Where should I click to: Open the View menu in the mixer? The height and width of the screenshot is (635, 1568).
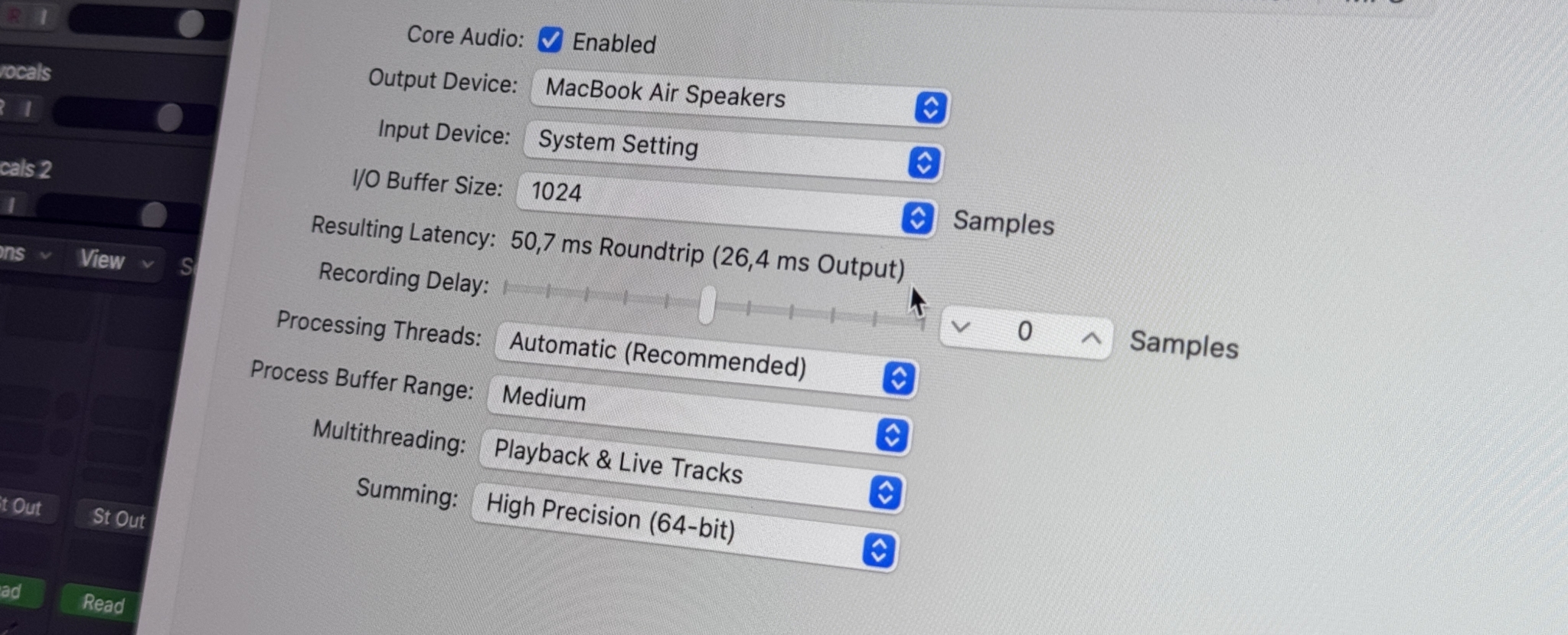click(116, 261)
